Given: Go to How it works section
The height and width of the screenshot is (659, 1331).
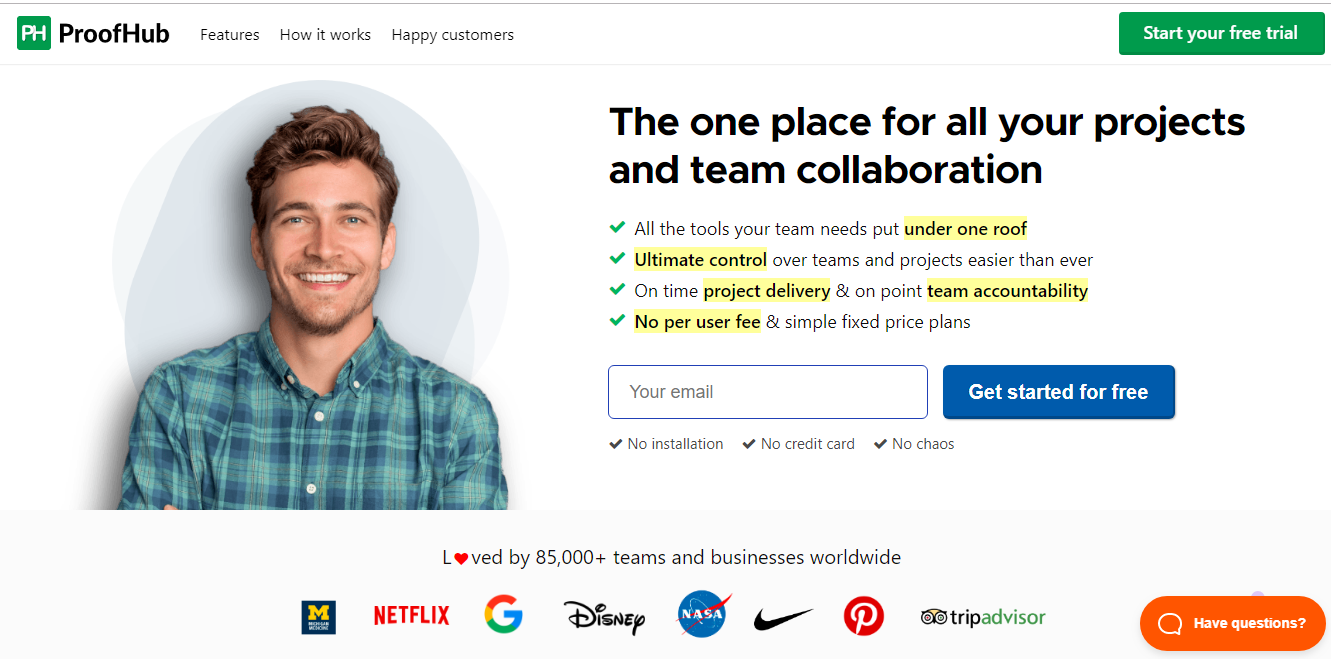Looking at the screenshot, I should pos(325,34).
